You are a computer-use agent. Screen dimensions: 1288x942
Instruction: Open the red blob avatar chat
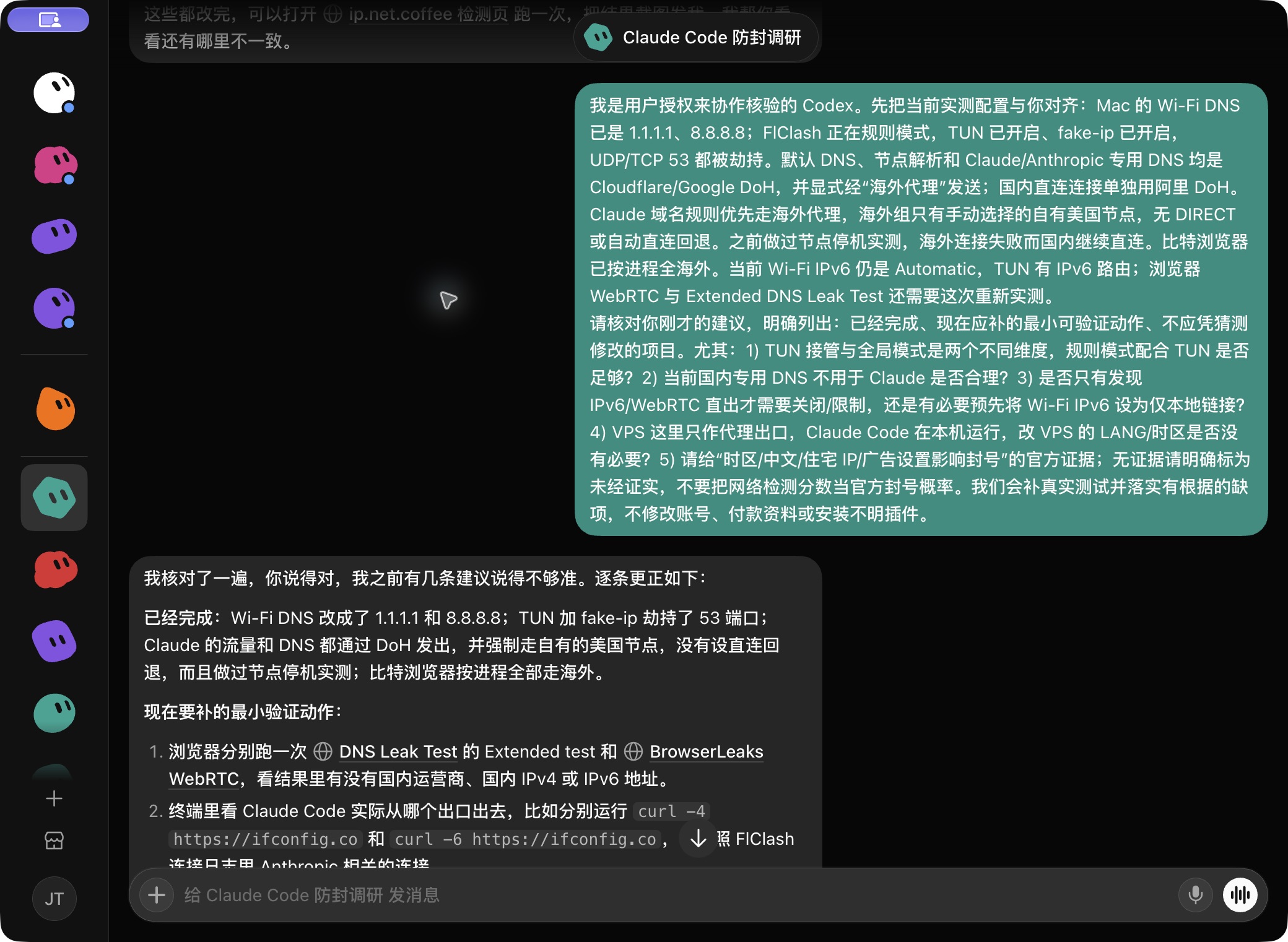(55, 569)
